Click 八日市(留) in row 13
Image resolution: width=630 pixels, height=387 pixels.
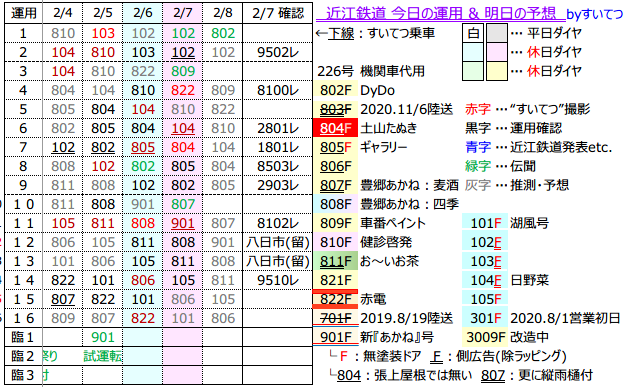[278, 262]
